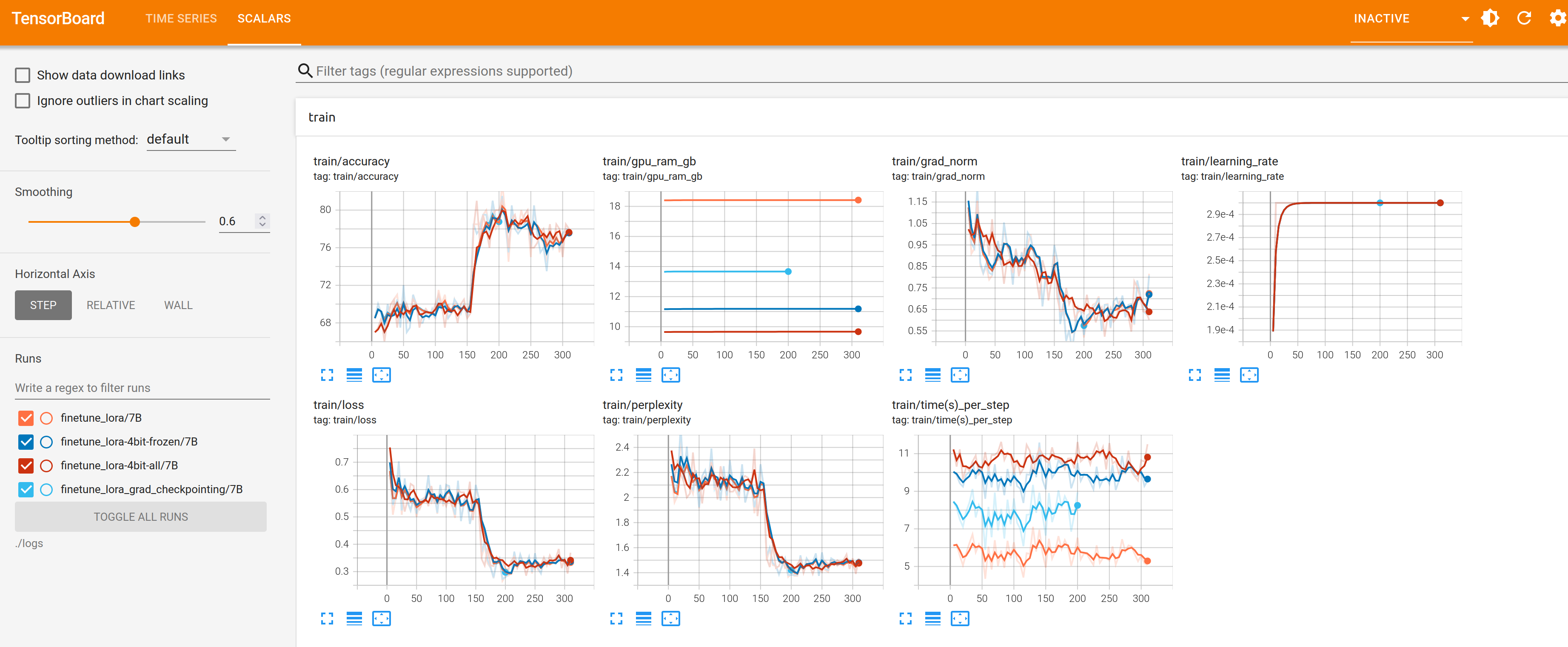Click TOGGLE ALL RUNS button

[141, 517]
